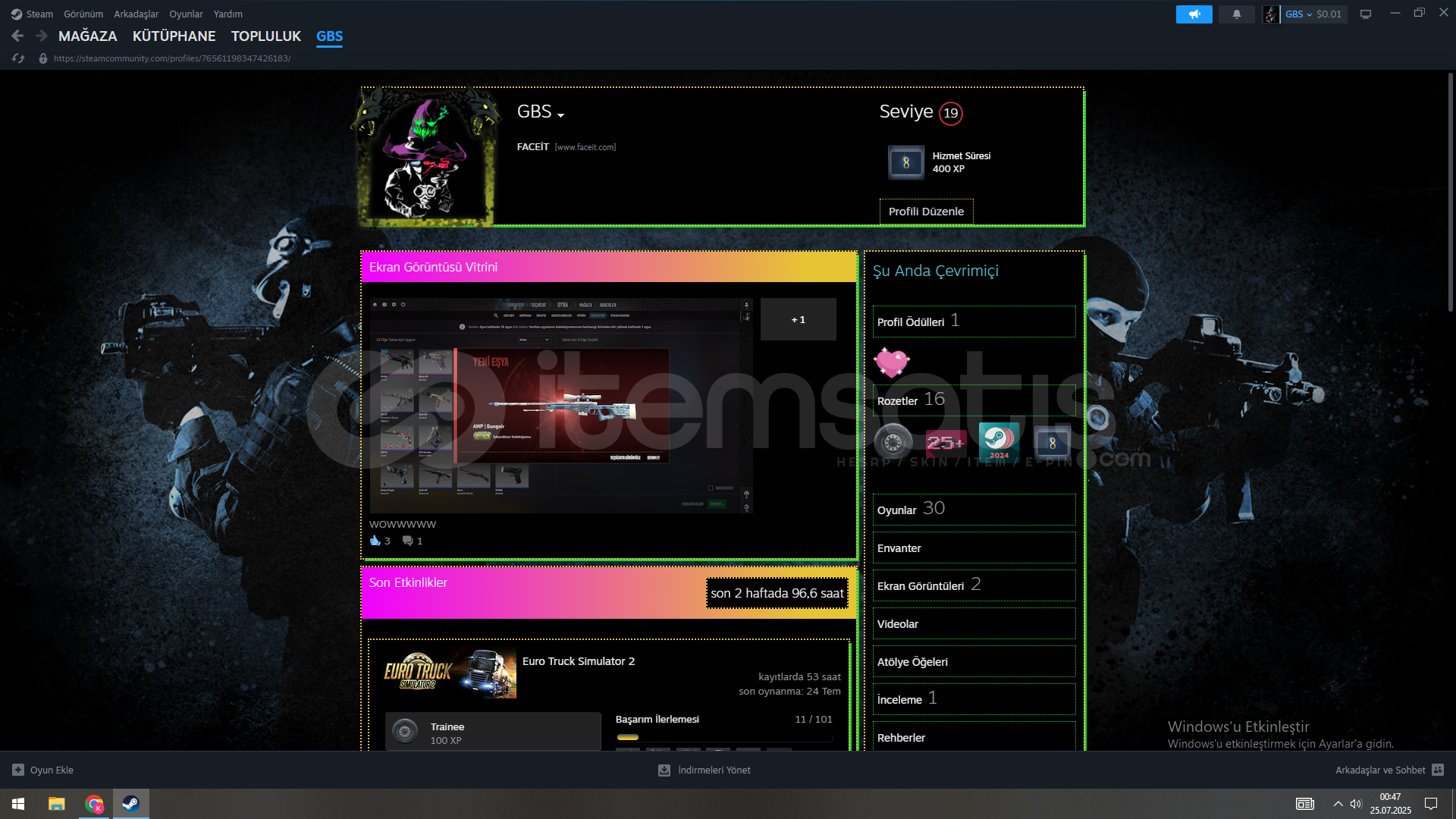Click the Steam taskbar icon
Viewport: 1456px width, 819px height.
[131, 804]
